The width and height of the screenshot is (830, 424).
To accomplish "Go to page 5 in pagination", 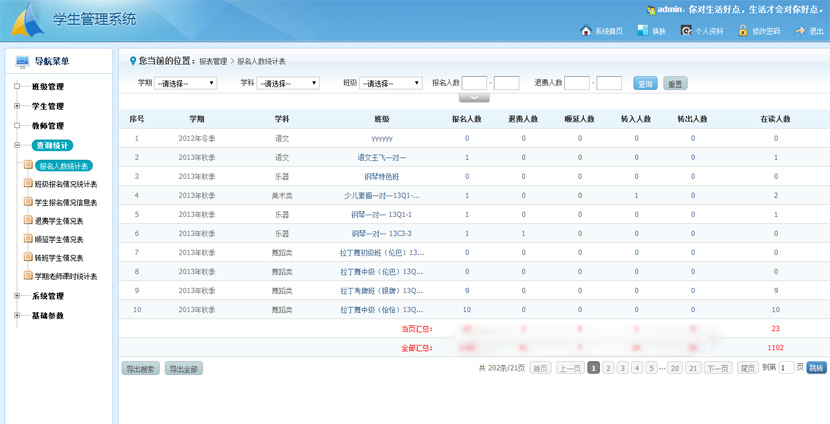I will [652, 368].
